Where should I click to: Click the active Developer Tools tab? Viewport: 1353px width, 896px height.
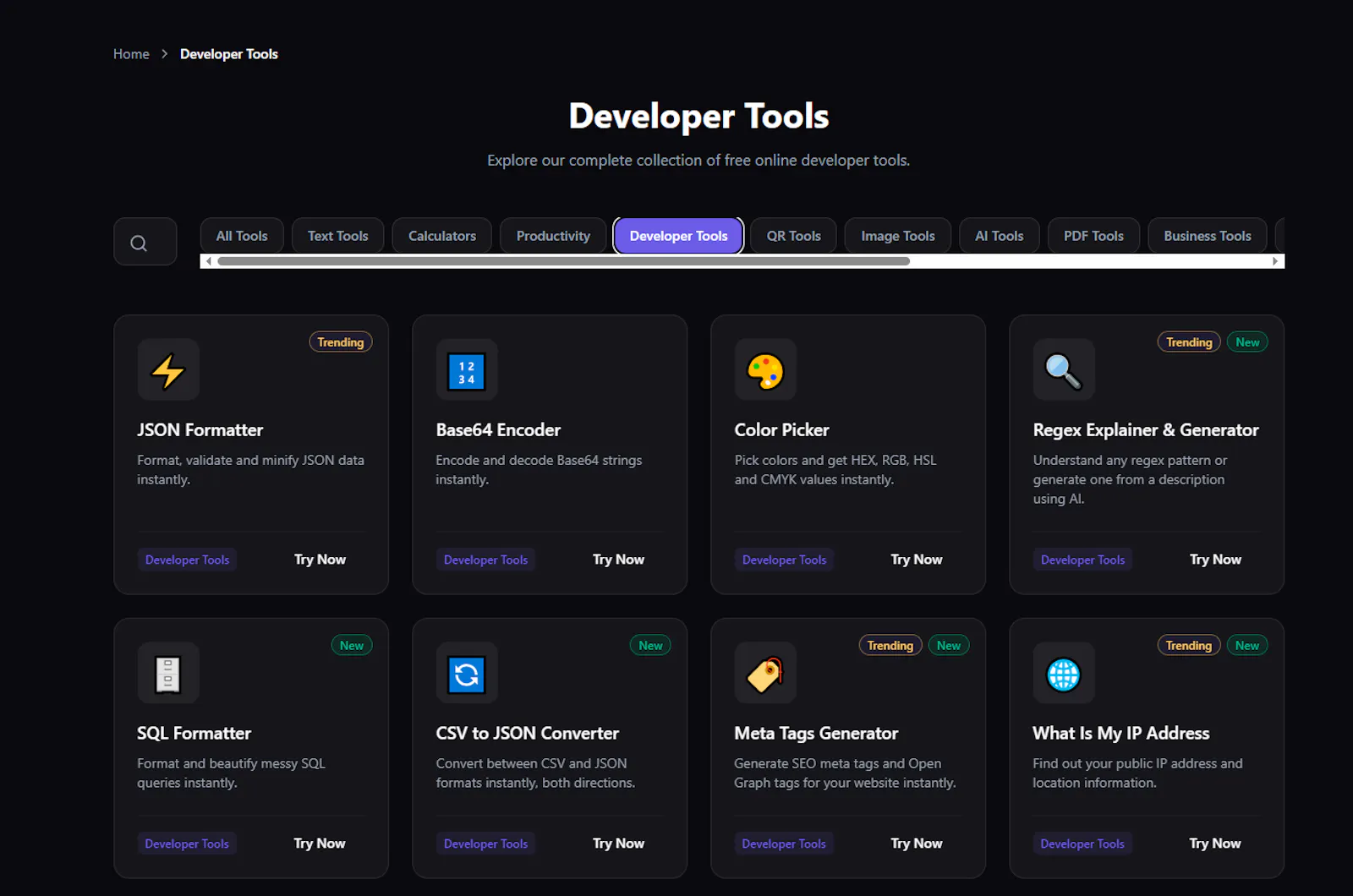click(678, 236)
